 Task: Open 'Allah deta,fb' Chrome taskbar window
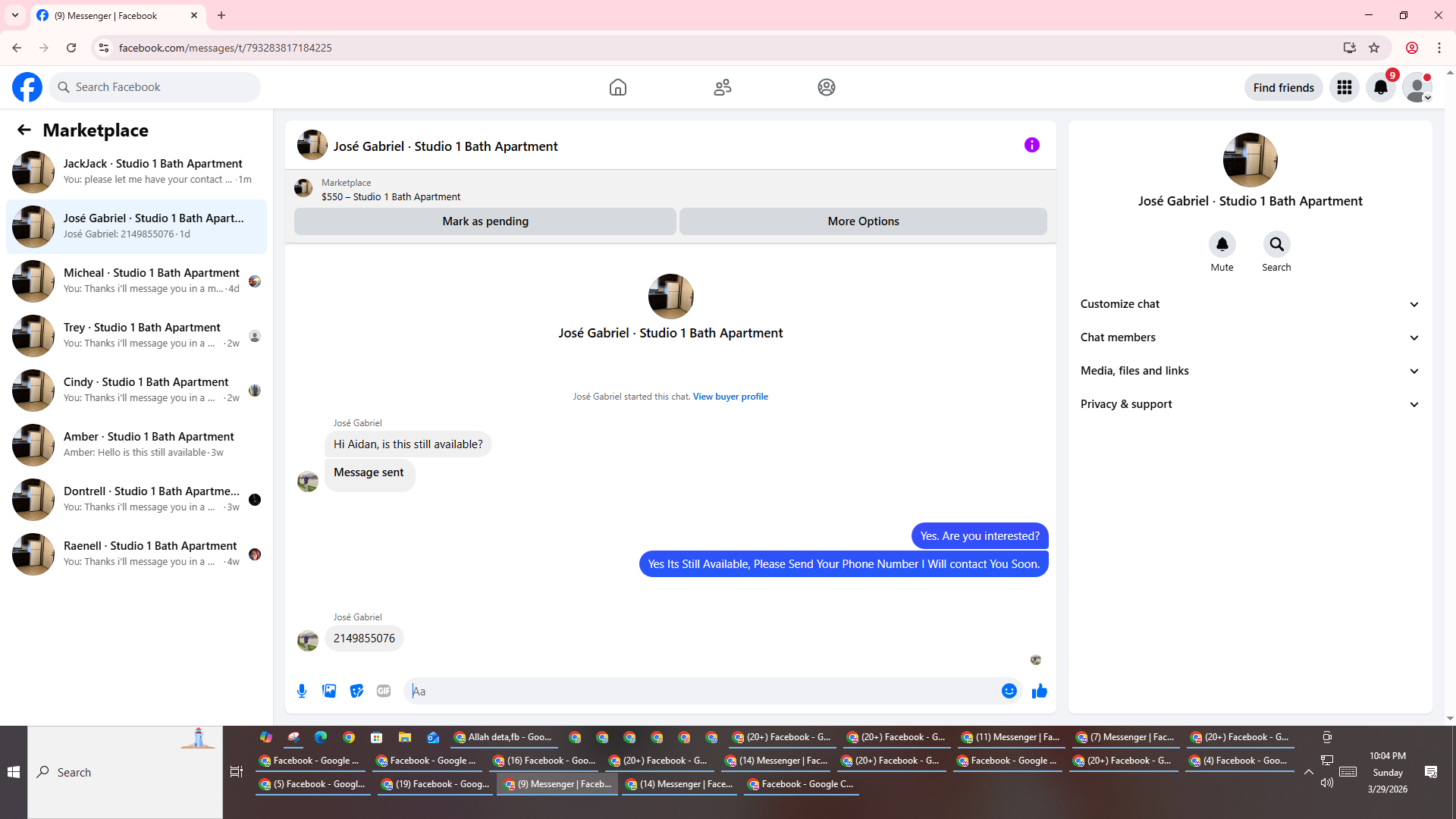coord(503,737)
